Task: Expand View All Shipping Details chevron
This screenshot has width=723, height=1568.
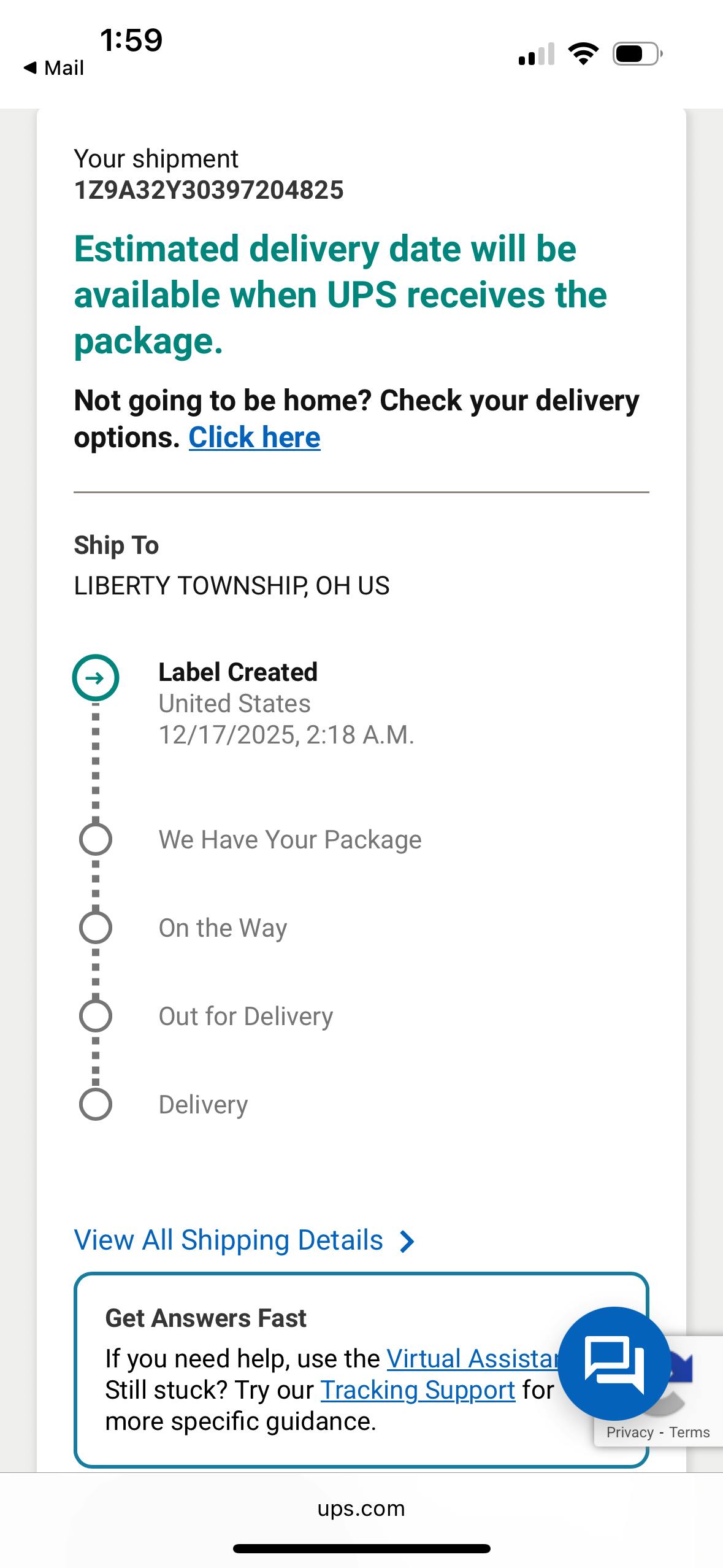Action: tap(407, 1241)
